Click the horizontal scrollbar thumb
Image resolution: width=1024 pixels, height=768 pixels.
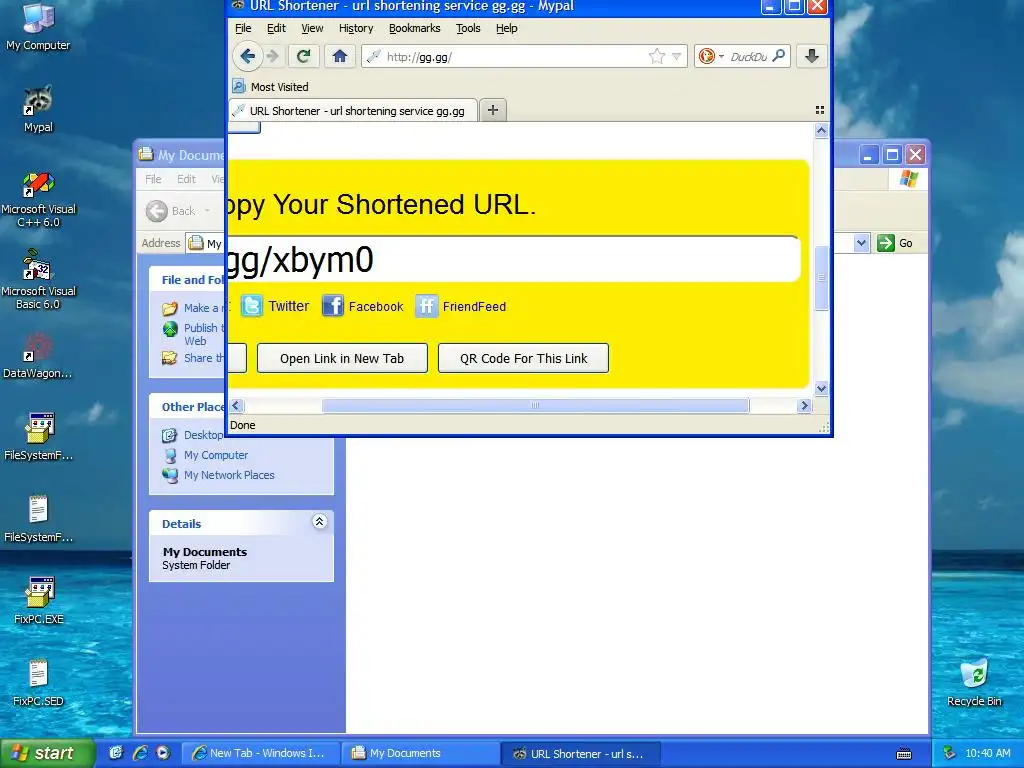[x=535, y=406]
